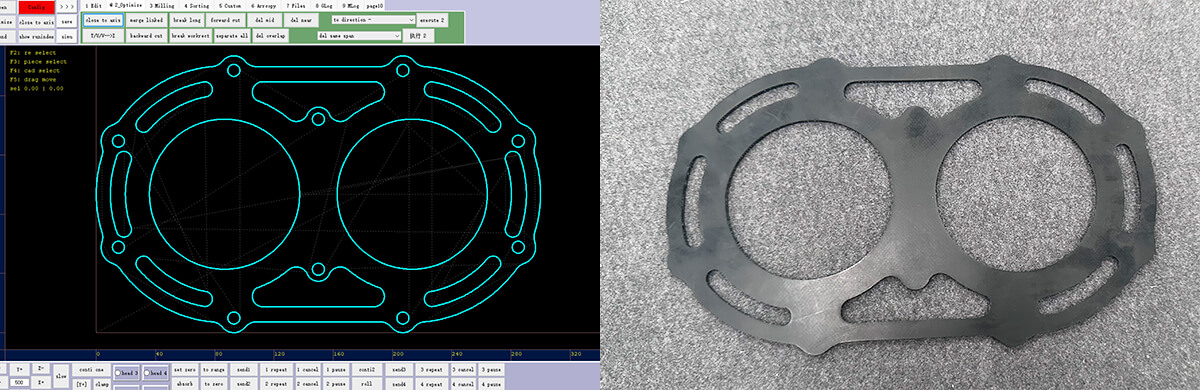Select the head 4 radio button
1200x390 pixels.
(x=155, y=373)
